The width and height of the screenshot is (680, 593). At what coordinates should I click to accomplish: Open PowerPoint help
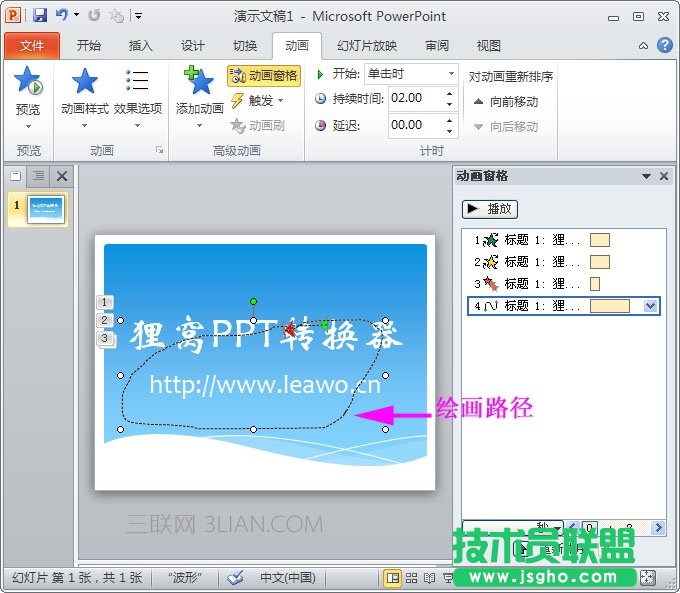664,45
